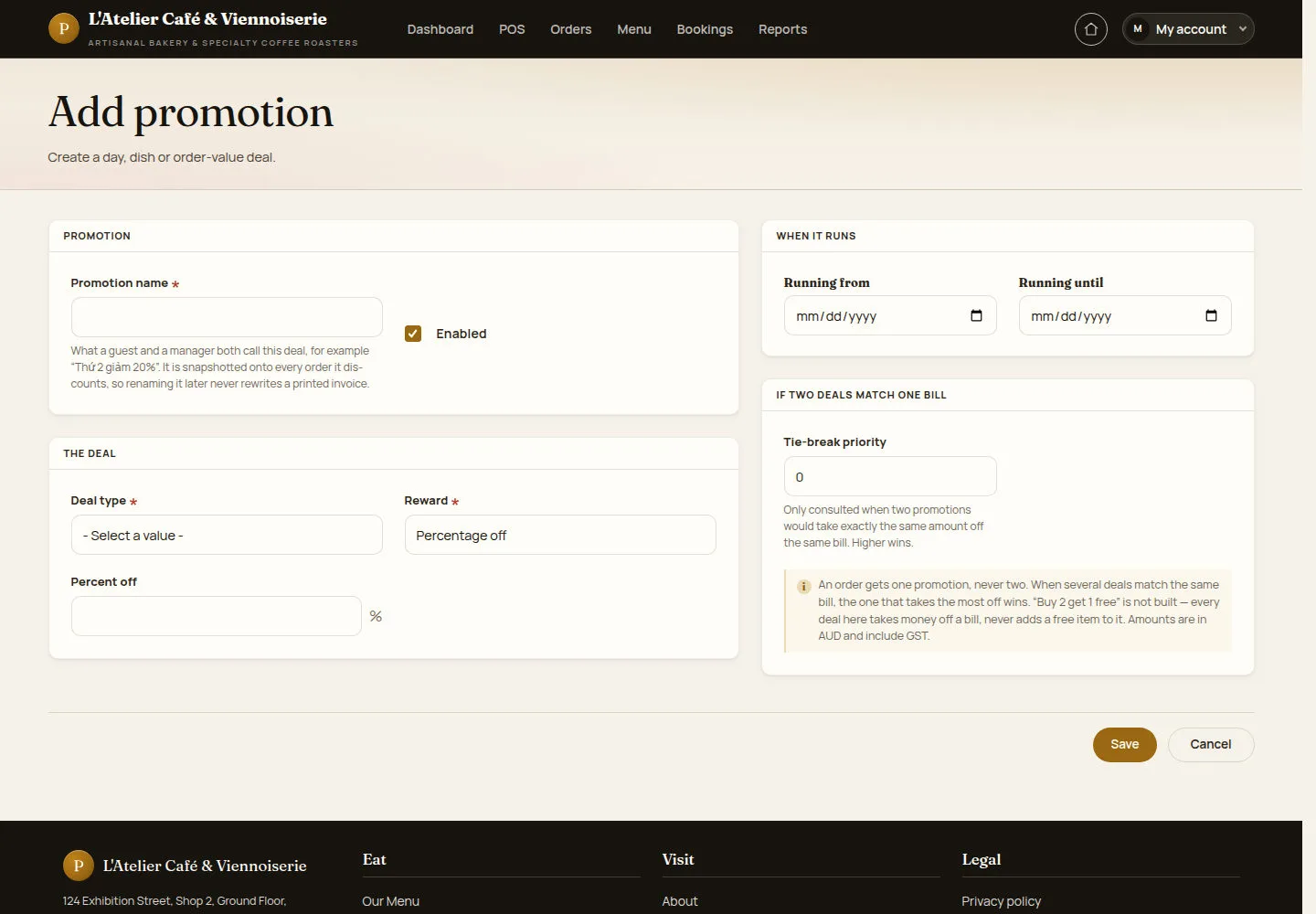Click 'IF TWO DEALS MATCH ONE BILL' header
The height and width of the screenshot is (914, 1316).
click(x=861, y=395)
